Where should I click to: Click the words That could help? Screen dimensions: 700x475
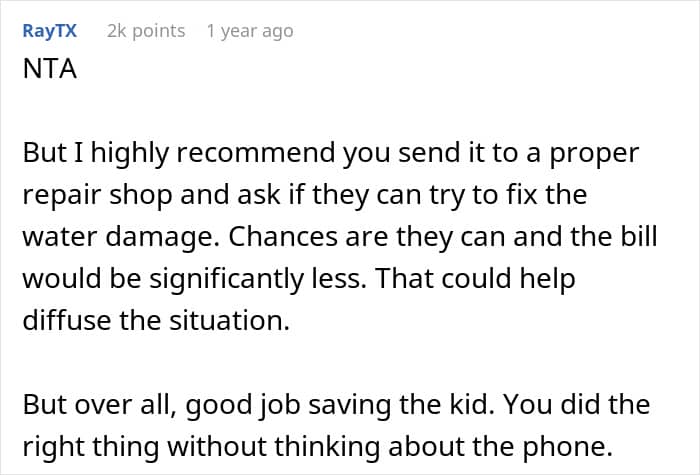[475, 279]
